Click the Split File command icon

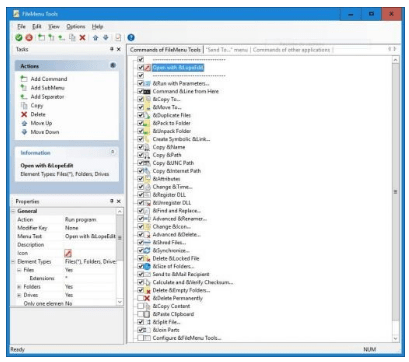[x=147, y=322]
